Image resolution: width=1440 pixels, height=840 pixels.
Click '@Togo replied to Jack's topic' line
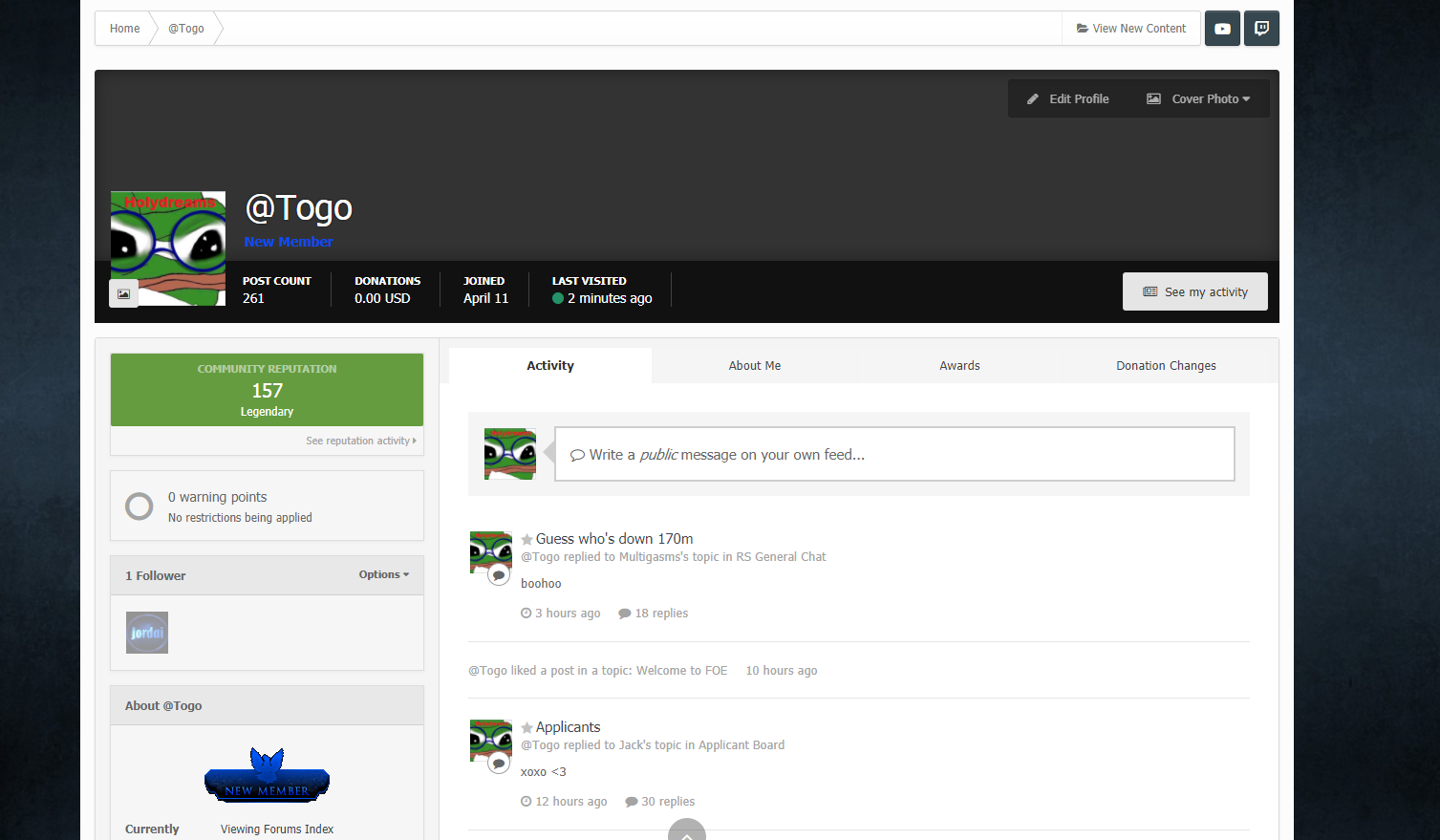(x=653, y=745)
